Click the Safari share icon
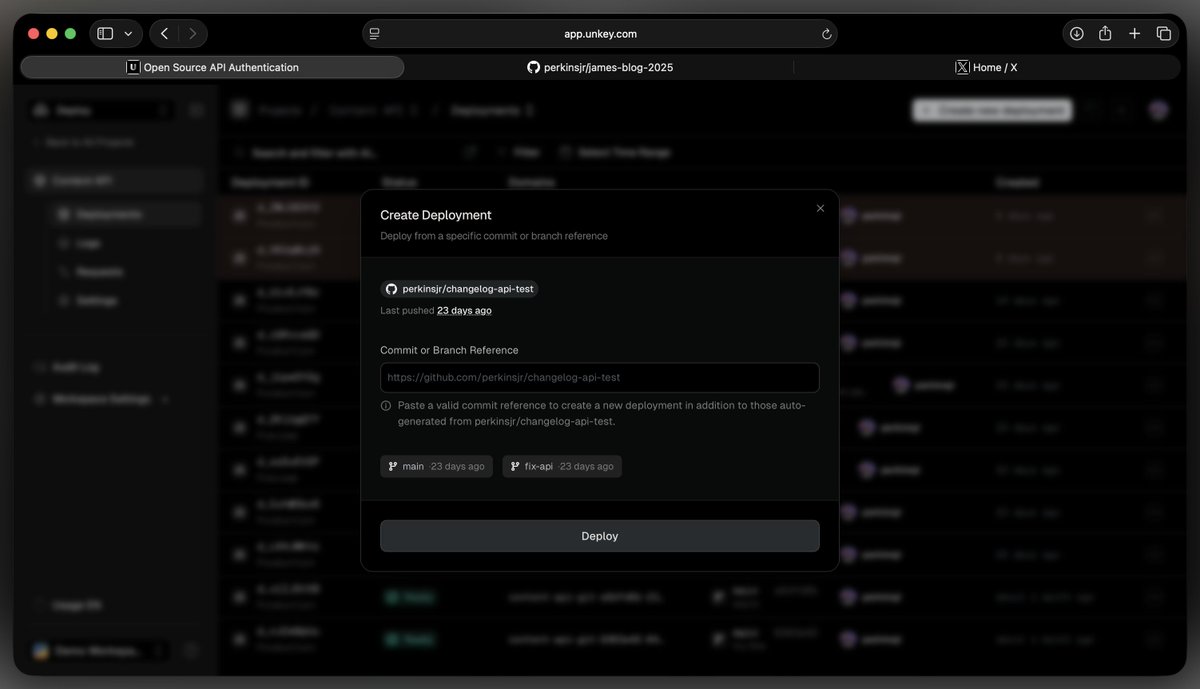Screen dimensions: 1200x689 (1105, 33)
